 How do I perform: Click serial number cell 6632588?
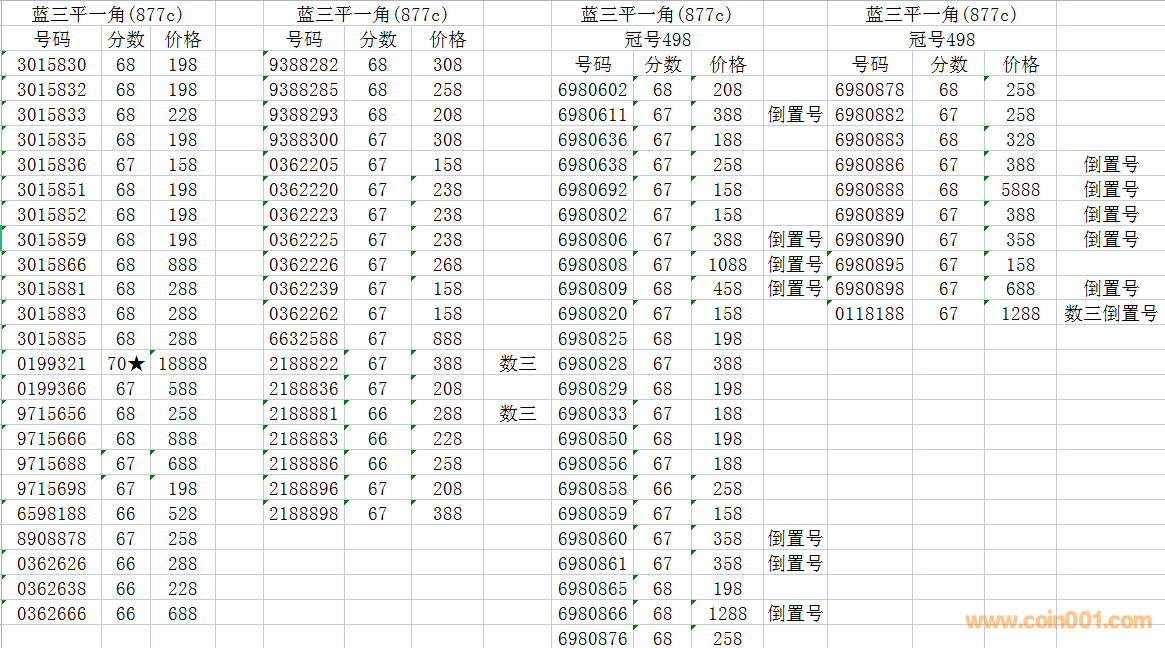click(304, 339)
